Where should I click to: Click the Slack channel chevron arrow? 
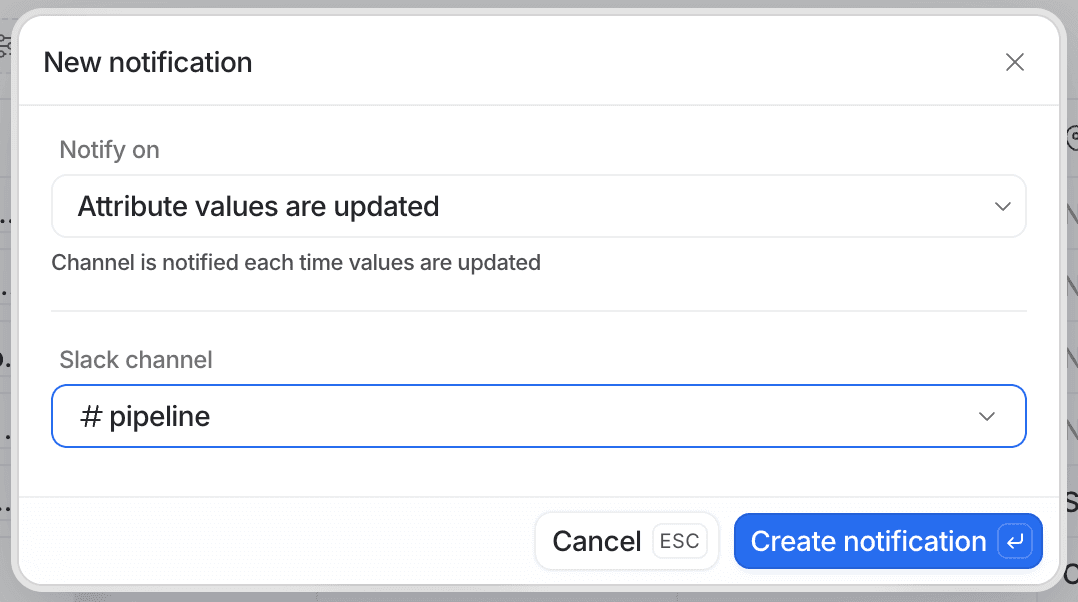click(x=986, y=416)
